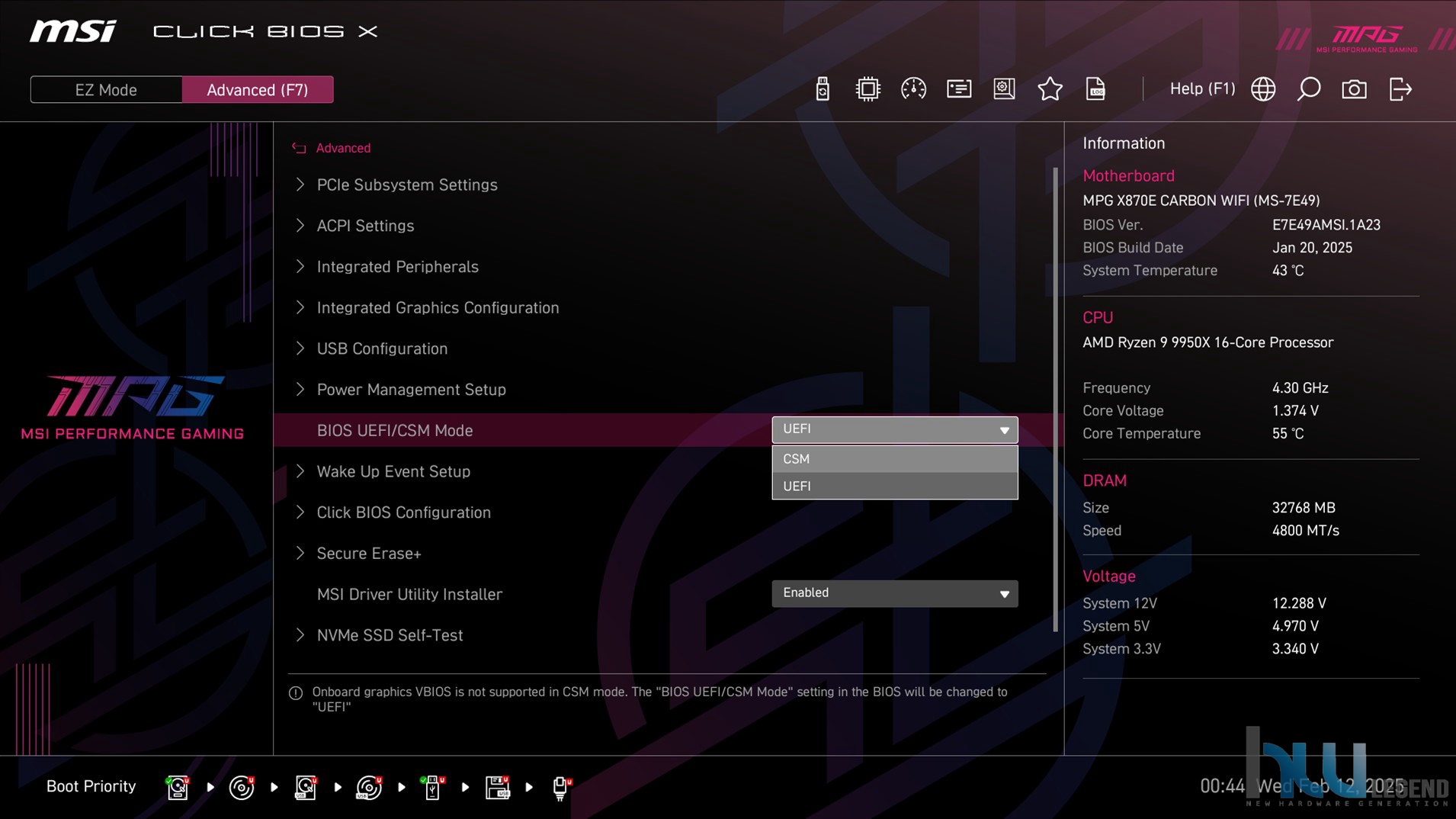Choose CSM in the dropdown list
The height and width of the screenshot is (819, 1456).
(x=895, y=459)
